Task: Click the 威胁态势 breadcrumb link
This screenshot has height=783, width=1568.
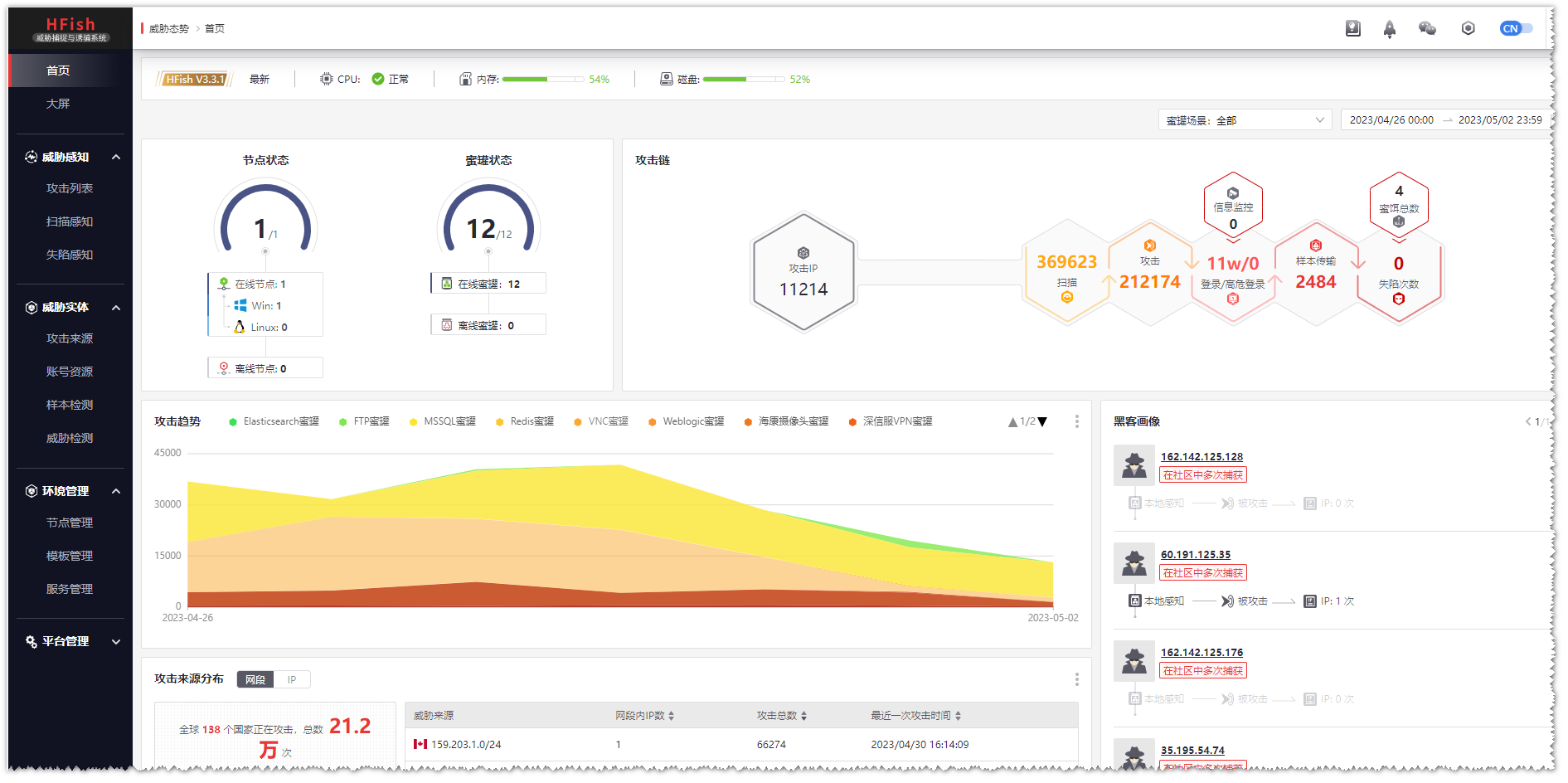Action: tap(169, 29)
